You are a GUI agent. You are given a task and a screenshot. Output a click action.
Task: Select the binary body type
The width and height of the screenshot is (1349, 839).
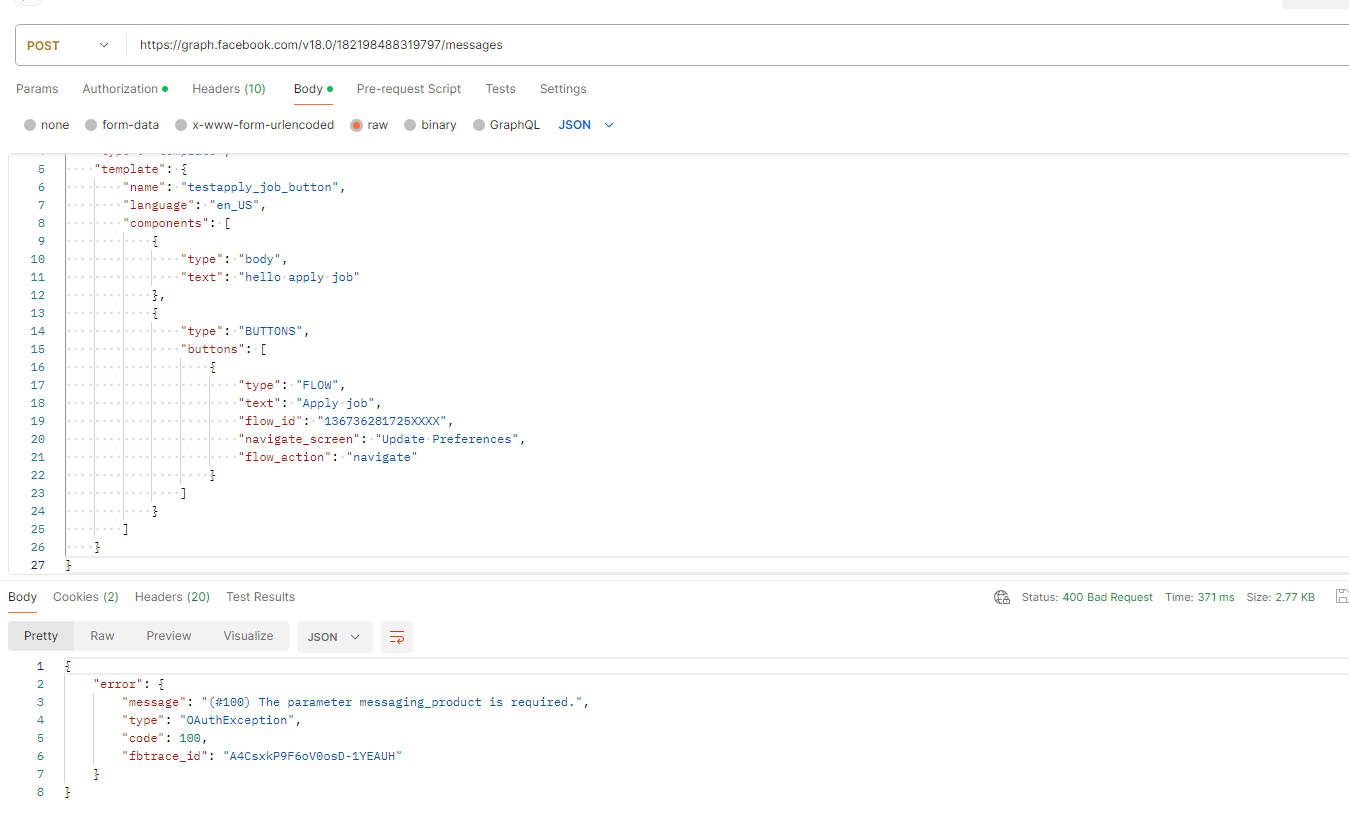click(430, 125)
